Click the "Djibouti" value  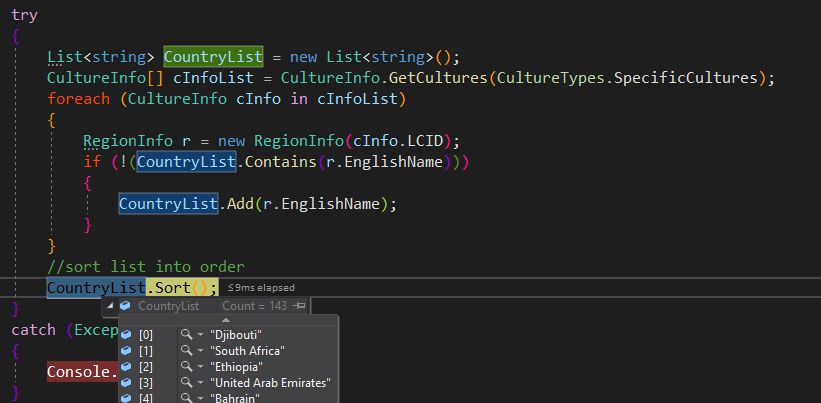pos(236,335)
